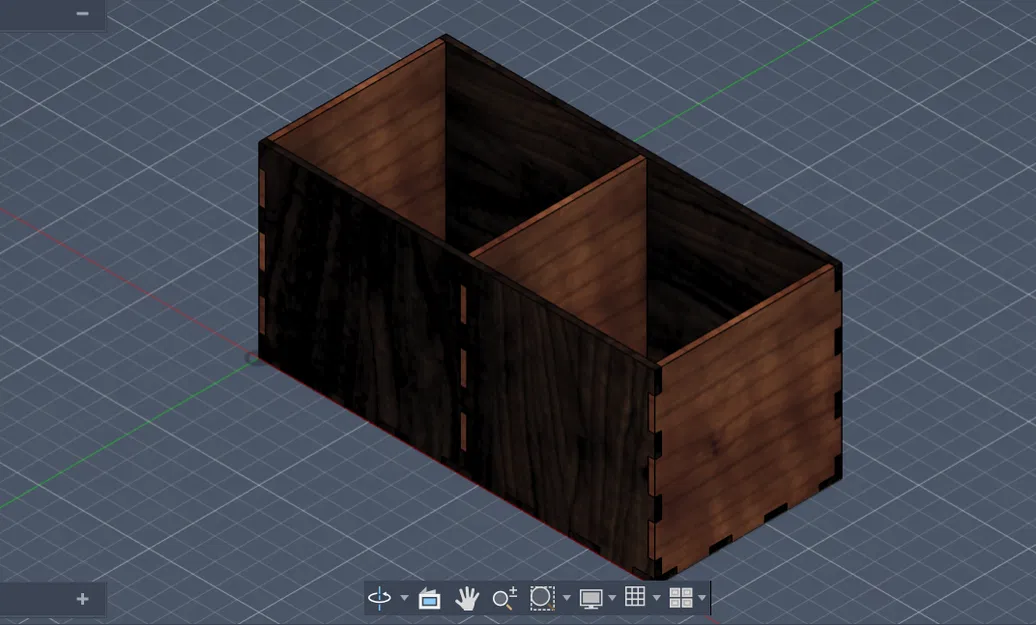Open the Orbit tool dropdown arrow
The height and width of the screenshot is (625, 1036).
(404, 598)
